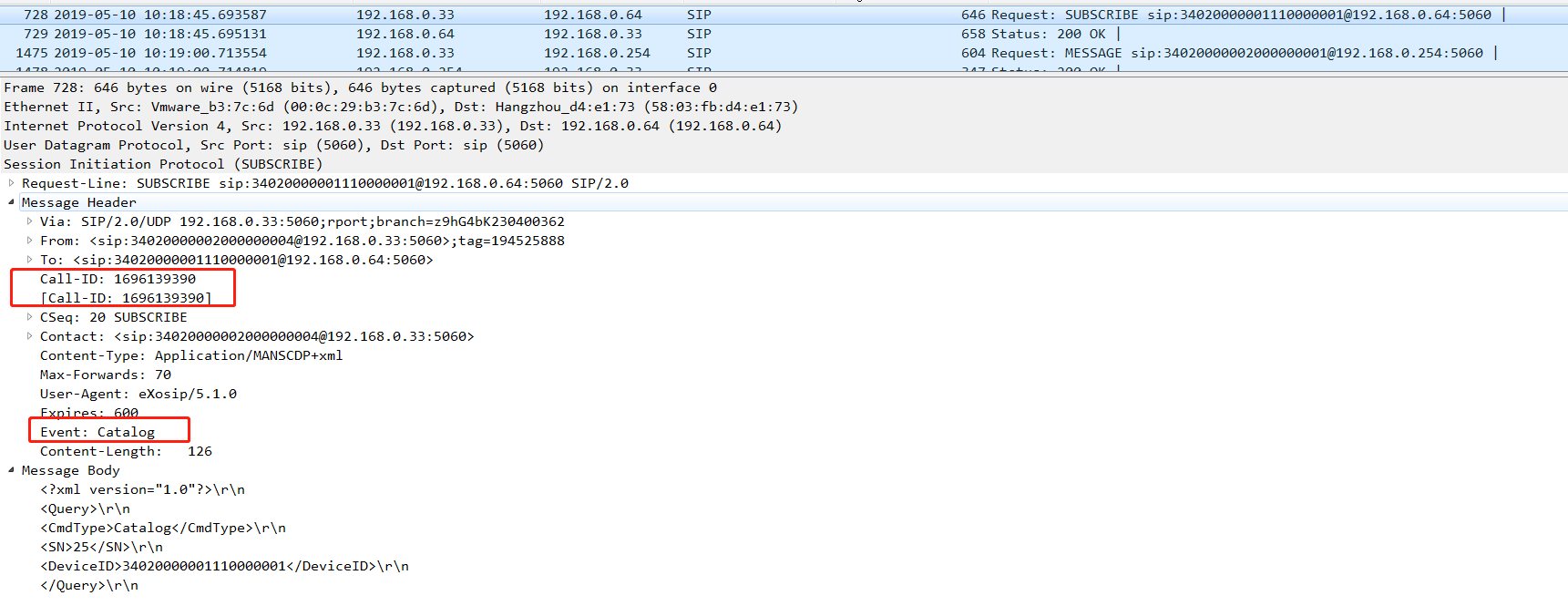Select packet 729 Status 200 OK row
The width and height of the screenshot is (1568, 606).
click(x=784, y=34)
